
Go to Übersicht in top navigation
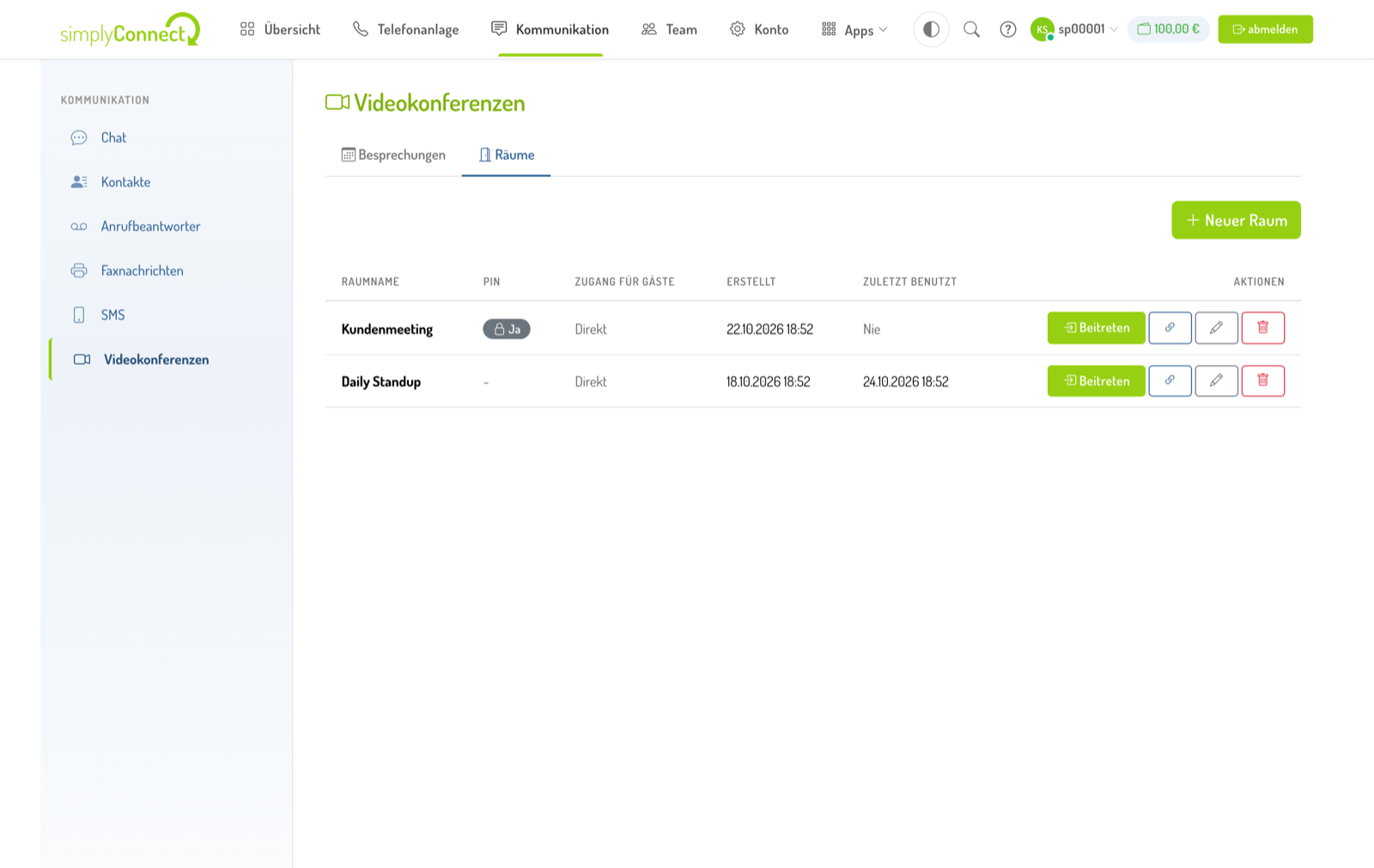[x=280, y=29]
